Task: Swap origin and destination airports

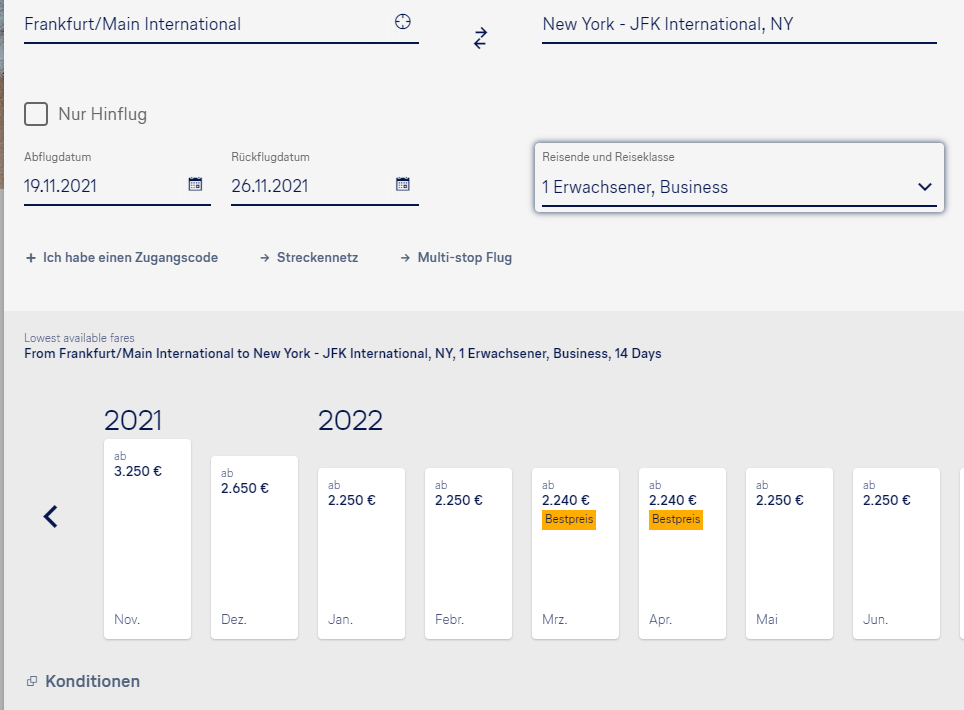Action: [x=480, y=38]
